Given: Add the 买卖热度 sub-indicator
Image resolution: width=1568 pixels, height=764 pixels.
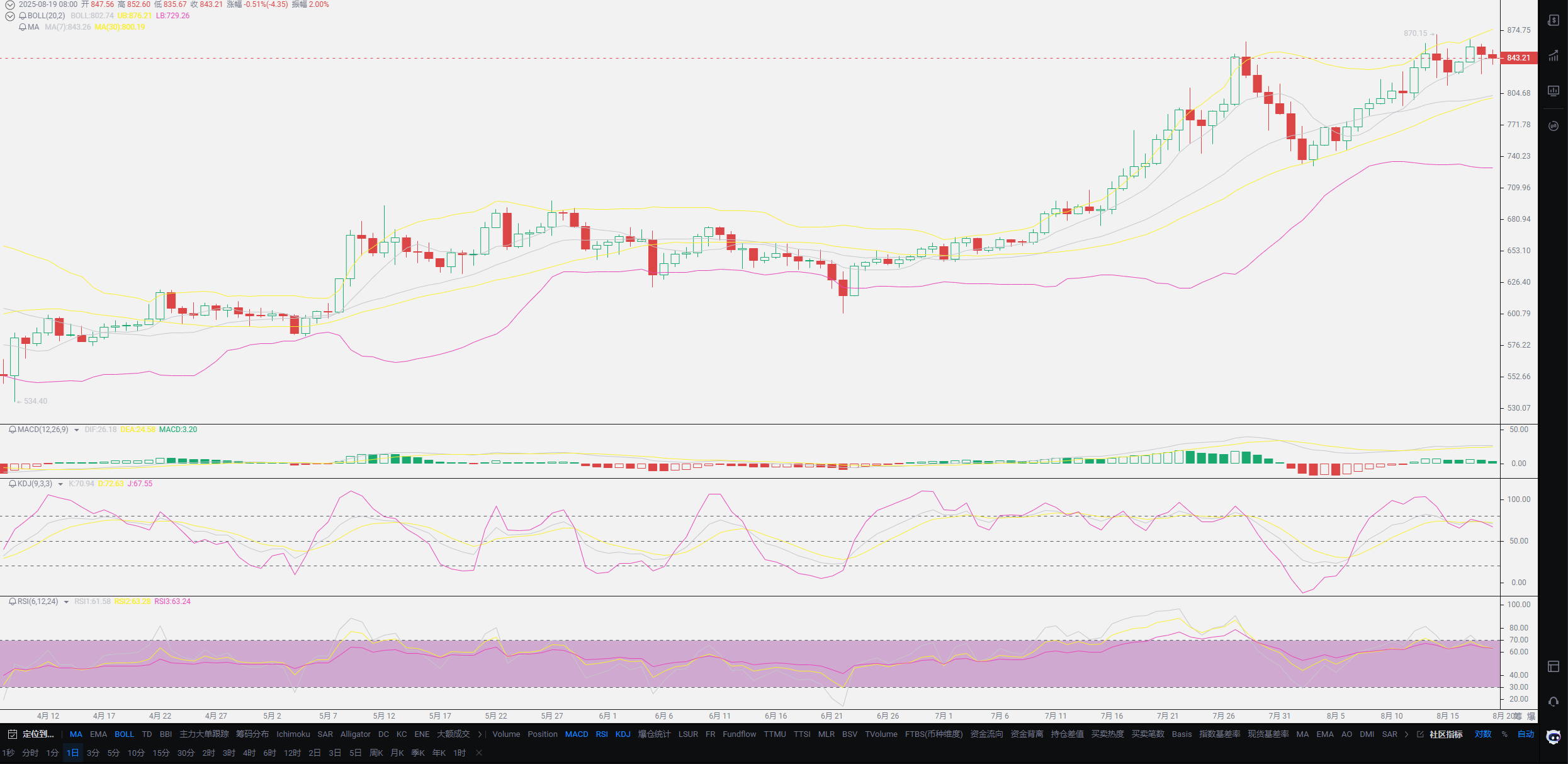Looking at the screenshot, I should (1107, 734).
